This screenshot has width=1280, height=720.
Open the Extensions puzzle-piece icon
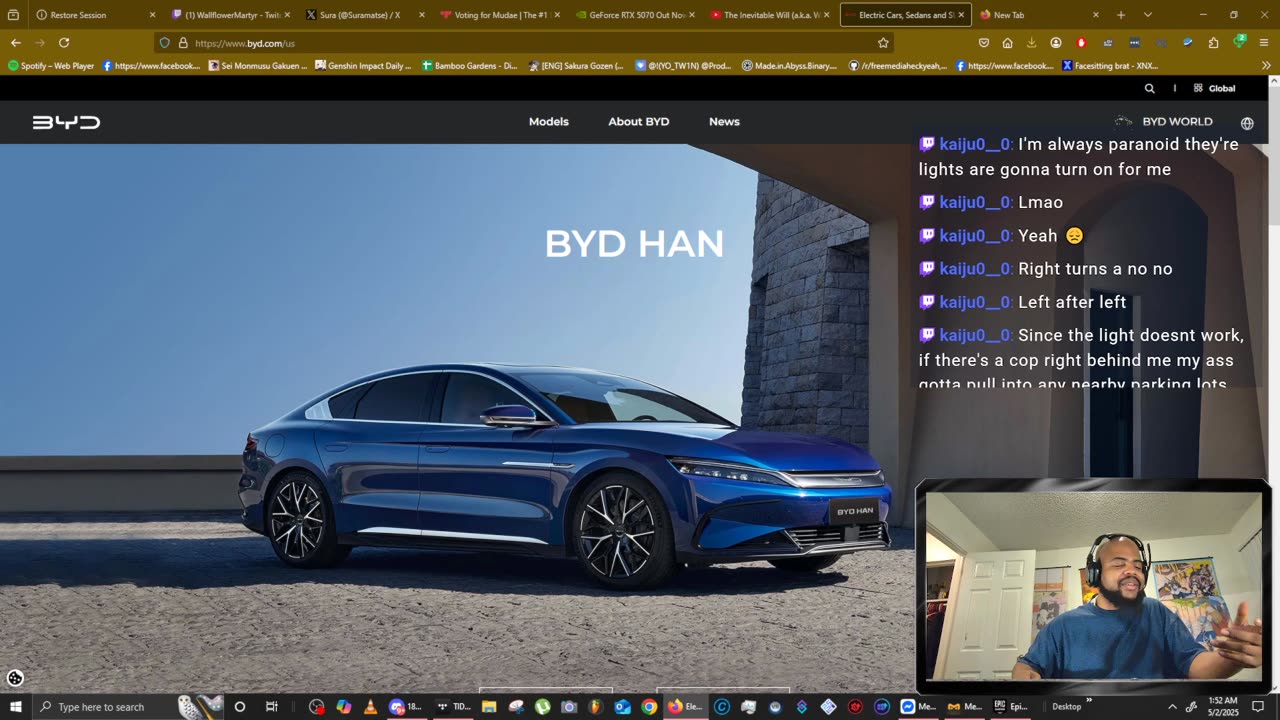coord(1213,43)
